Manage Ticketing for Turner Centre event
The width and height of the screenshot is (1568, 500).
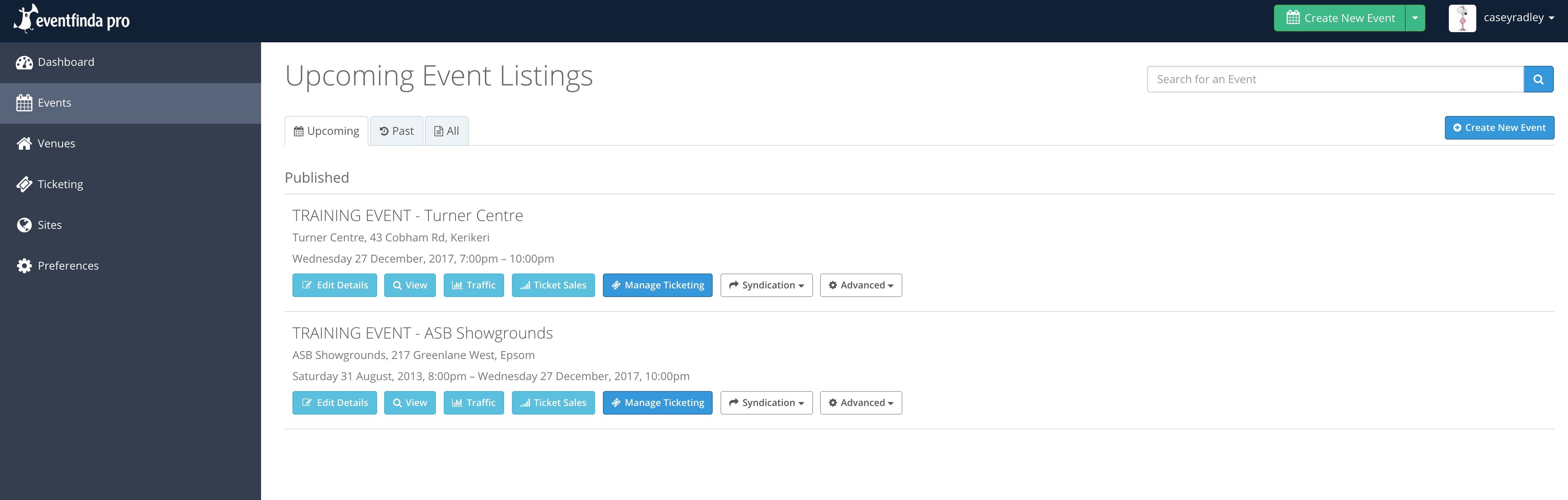[657, 285]
